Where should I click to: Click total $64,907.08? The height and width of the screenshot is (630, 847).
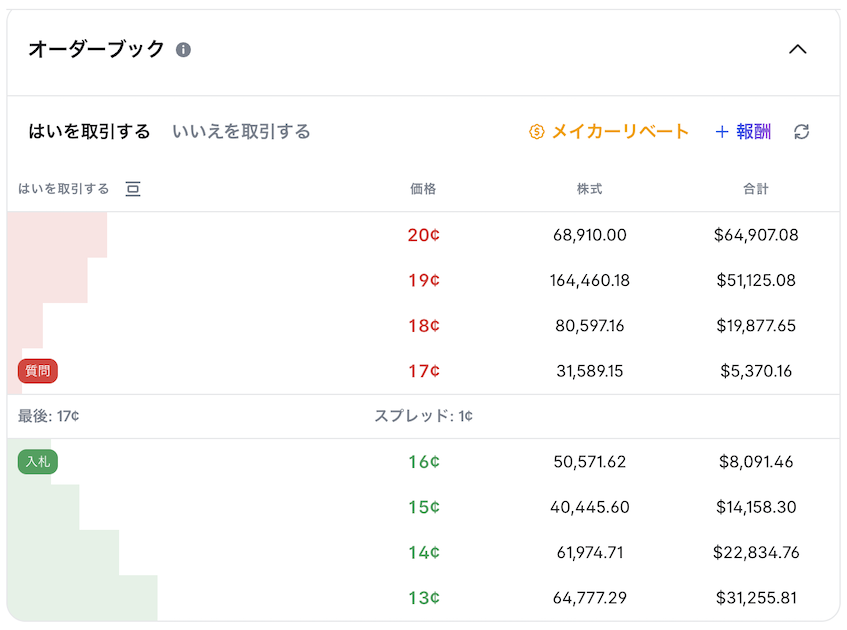tap(756, 235)
